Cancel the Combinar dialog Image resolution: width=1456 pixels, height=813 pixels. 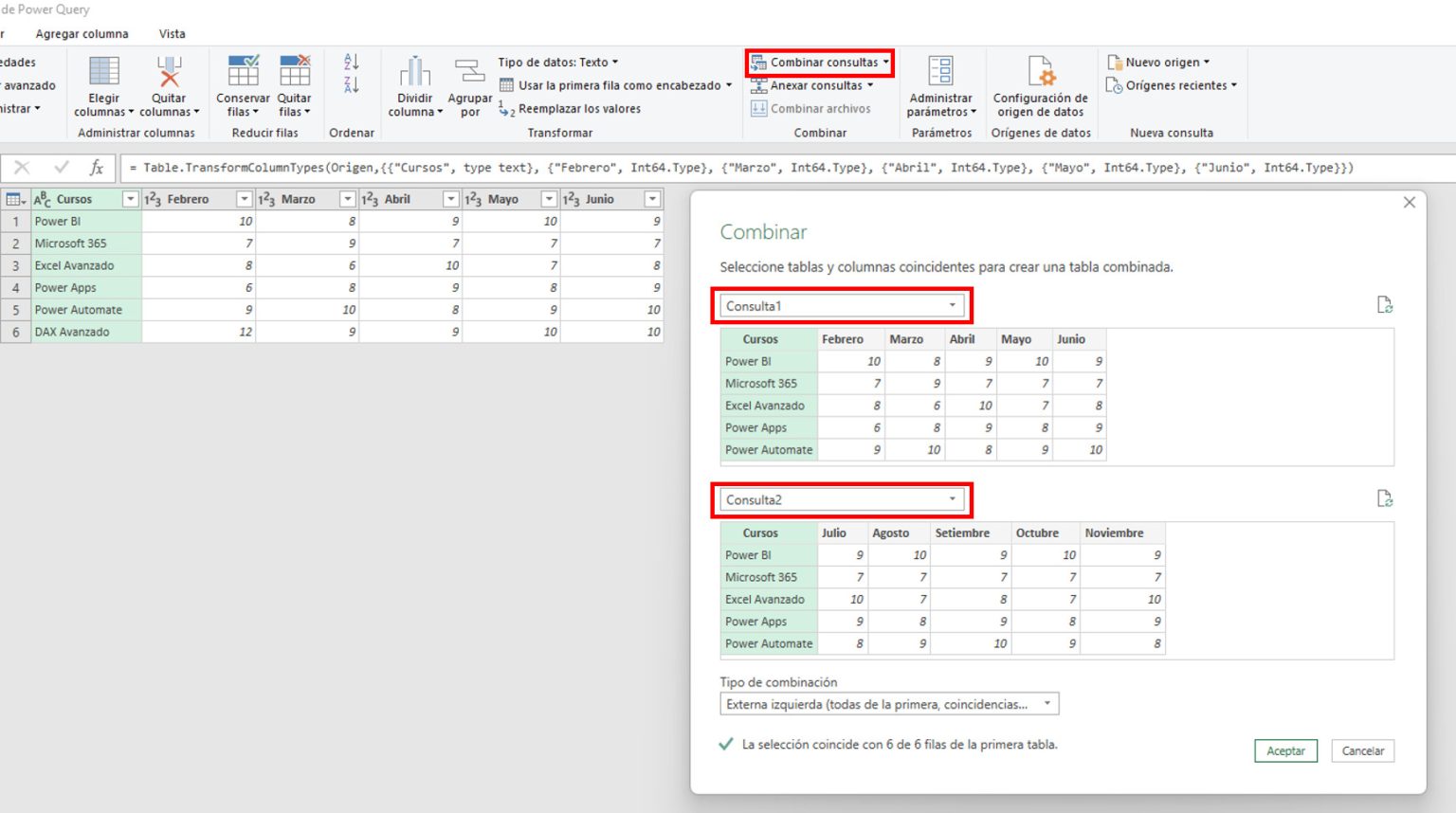[x=1362, y=750]
